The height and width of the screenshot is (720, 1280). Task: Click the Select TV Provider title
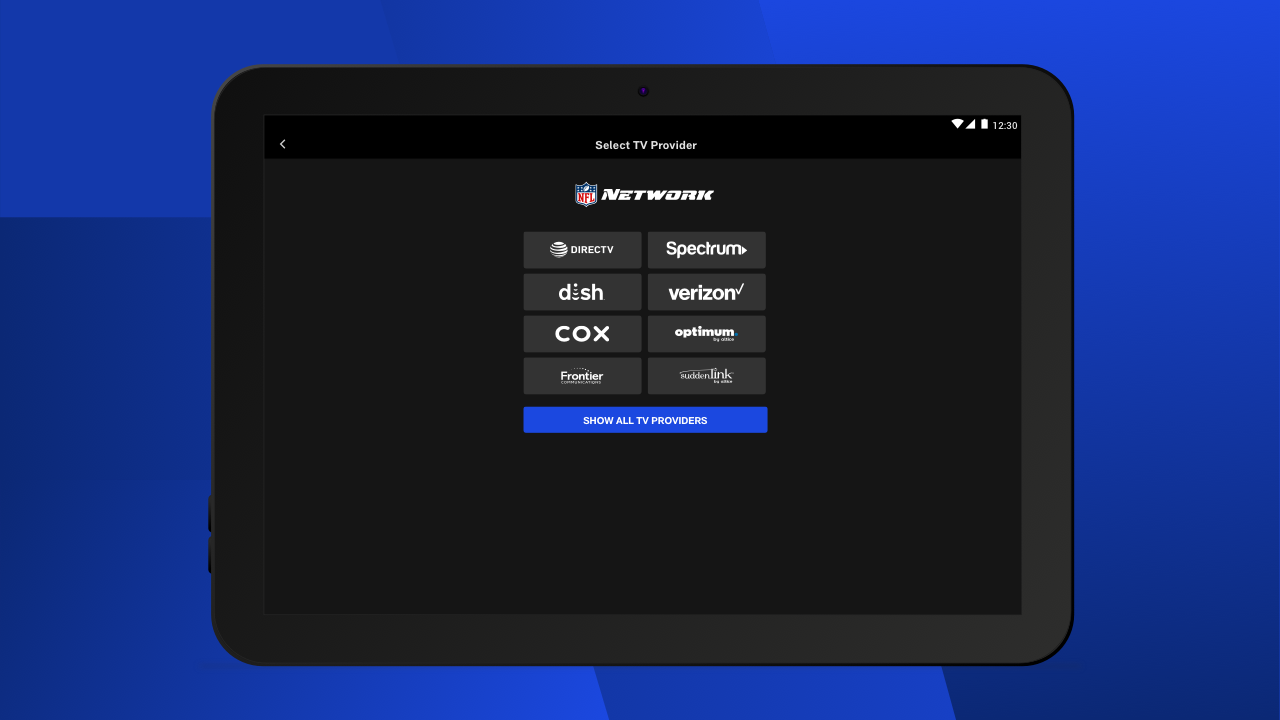[x=646, y=145]
